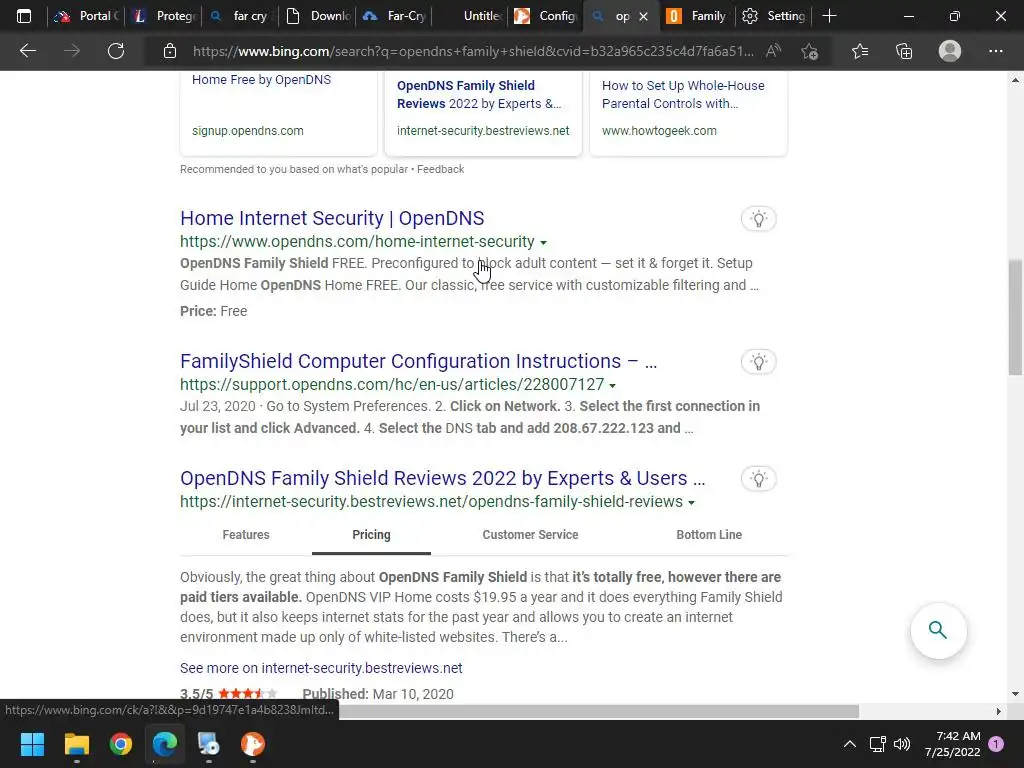Click scroll up arrow on vertical scrollbar
The width and height of the screenshot is (1024, 768).
coord(1015,80)
